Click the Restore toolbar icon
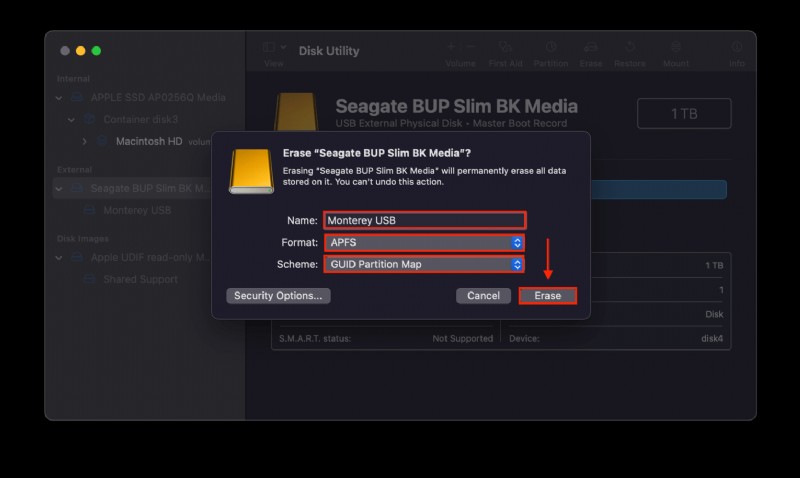 (x=630, y=47)
